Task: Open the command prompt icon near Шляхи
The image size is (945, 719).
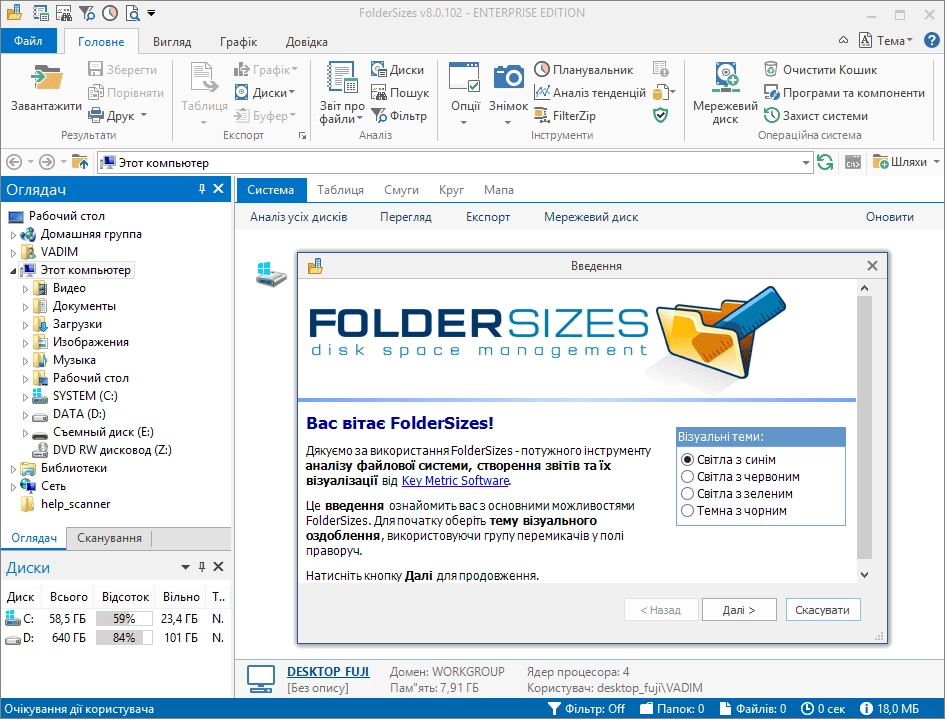Action: tap(853, 162)
